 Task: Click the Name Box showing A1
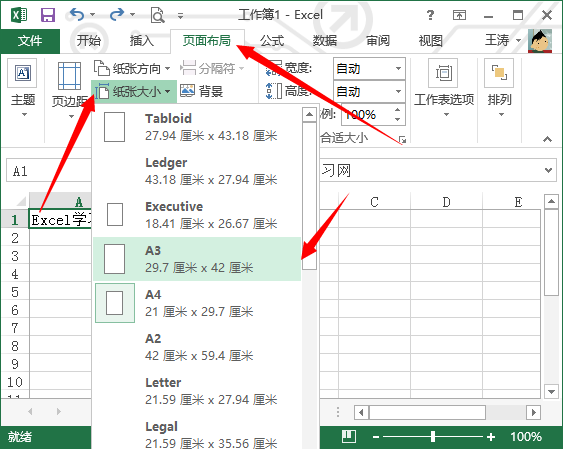coord(49,171)
